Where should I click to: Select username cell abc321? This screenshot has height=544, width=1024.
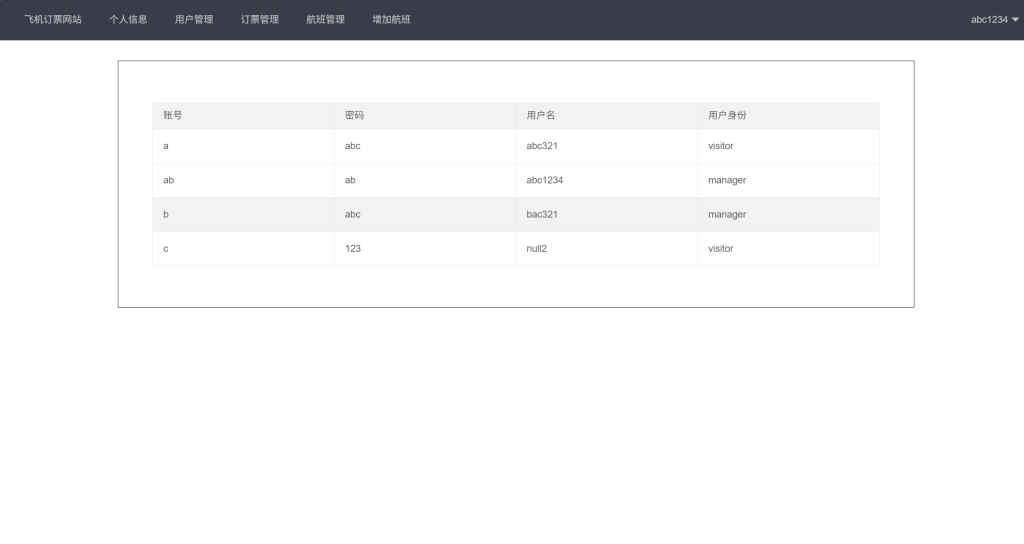click(607, 146)
